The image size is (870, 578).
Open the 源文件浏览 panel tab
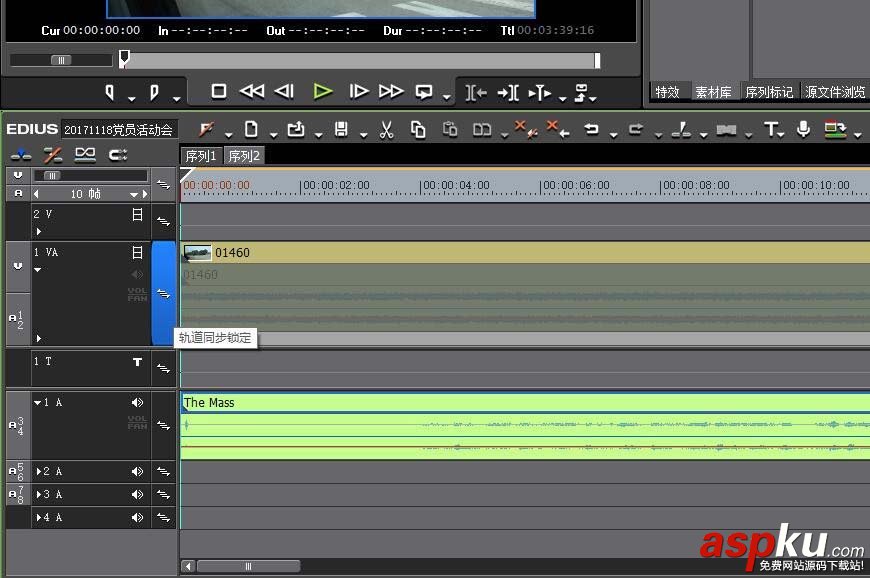click(835, 92)
